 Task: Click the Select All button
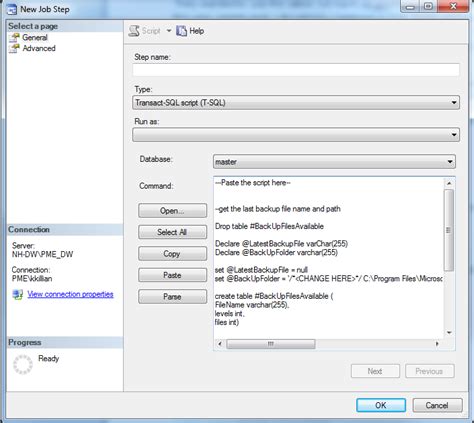[172, 232]
